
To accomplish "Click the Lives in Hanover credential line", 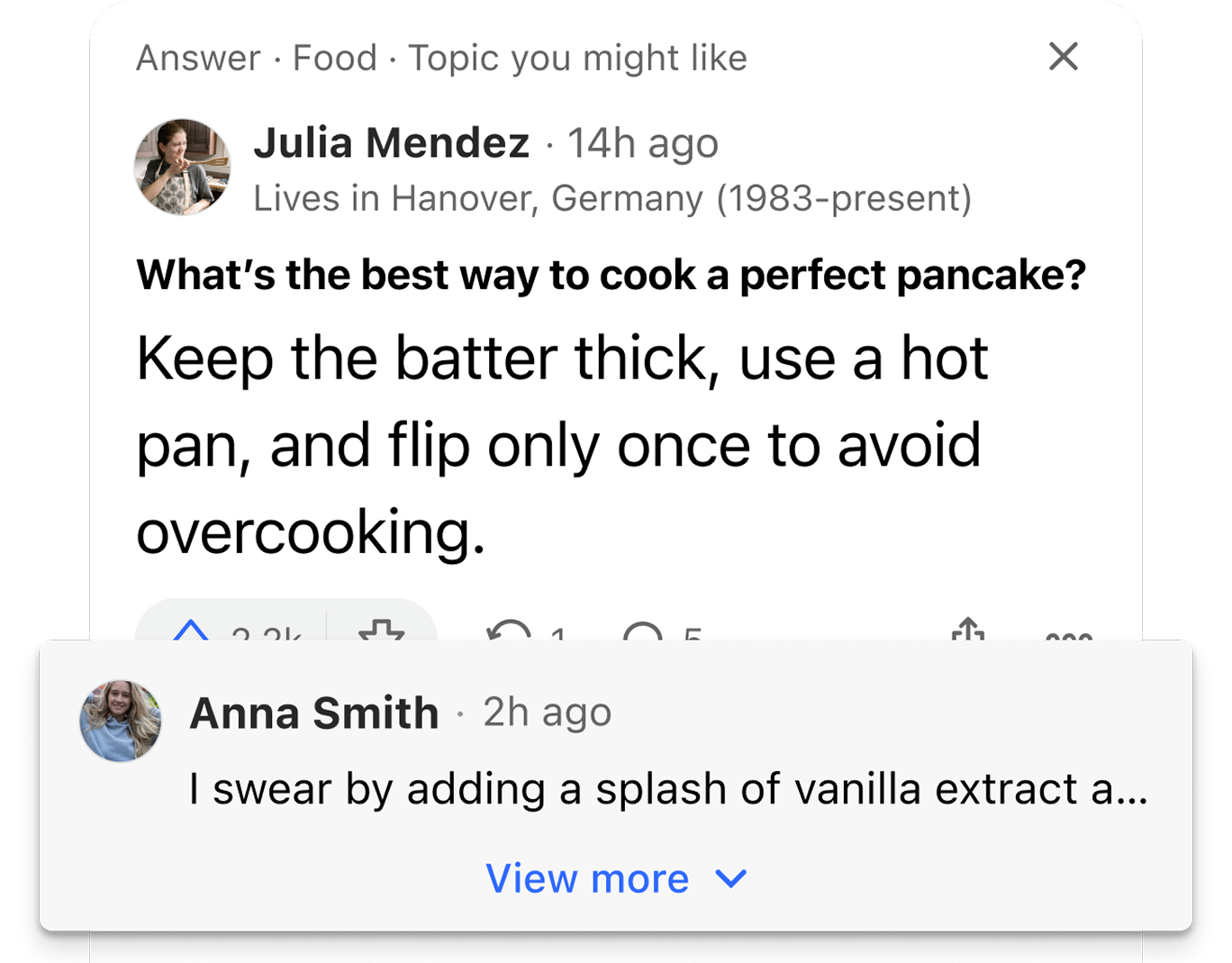I will tap(612, 198).
